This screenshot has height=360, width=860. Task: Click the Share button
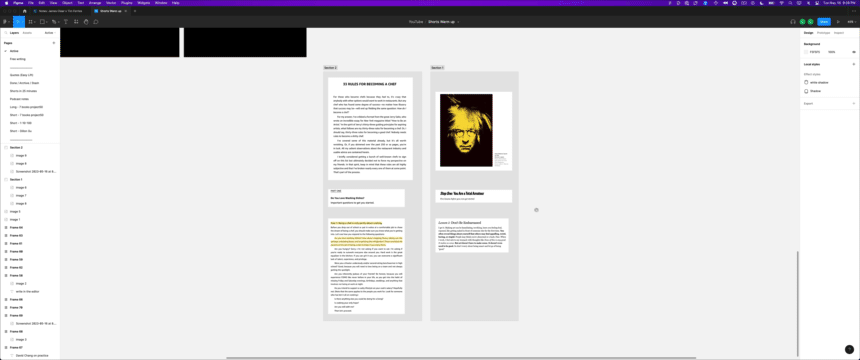823,22
